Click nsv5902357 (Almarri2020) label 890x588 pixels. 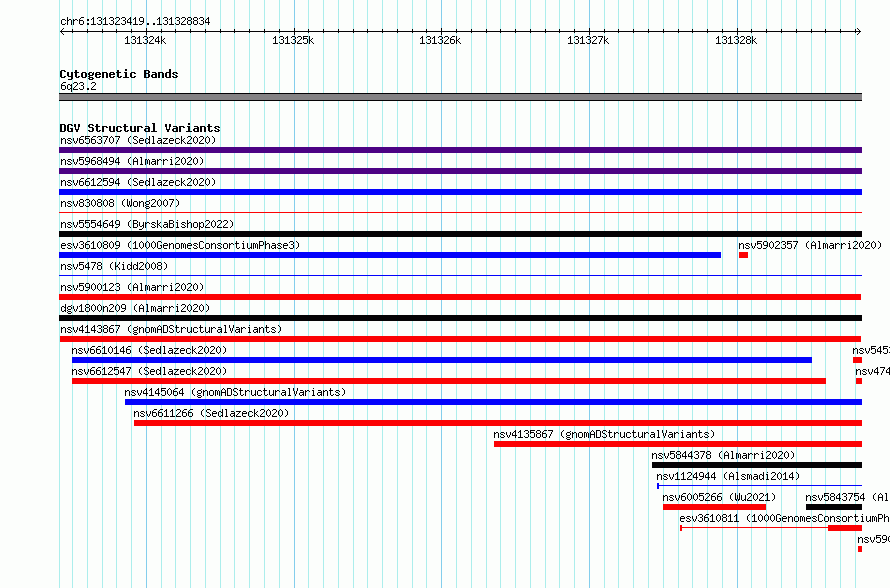810,245
